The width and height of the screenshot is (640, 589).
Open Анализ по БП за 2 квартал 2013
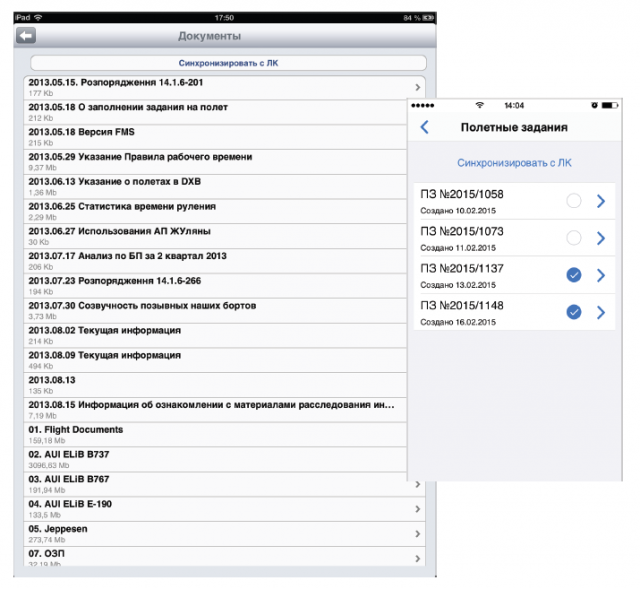pos(216,261)
